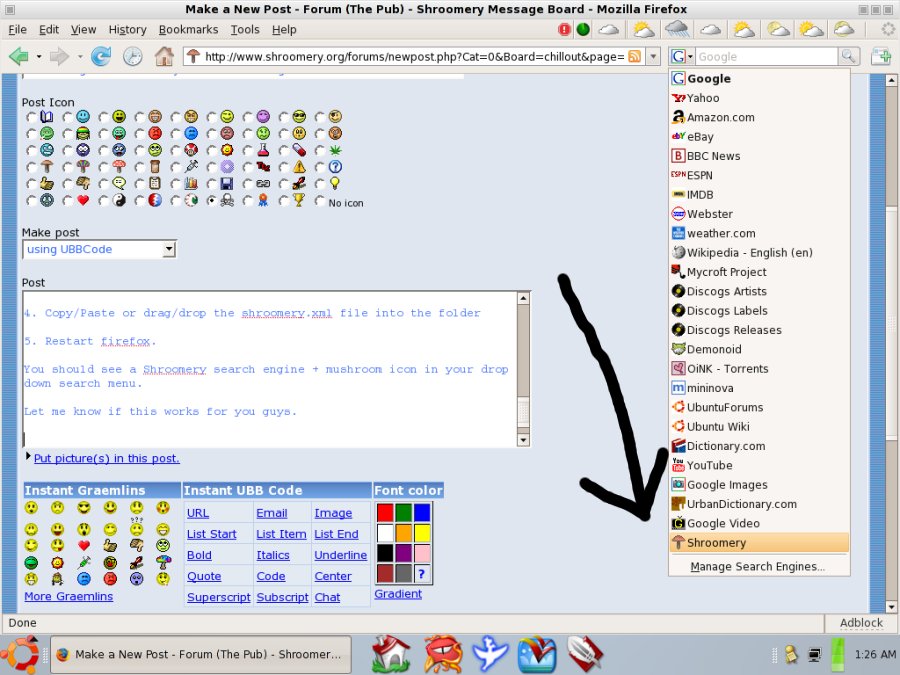Open the Back button history dropdown arrow
The height and width of the screenshot is (675, 900).
38,56
